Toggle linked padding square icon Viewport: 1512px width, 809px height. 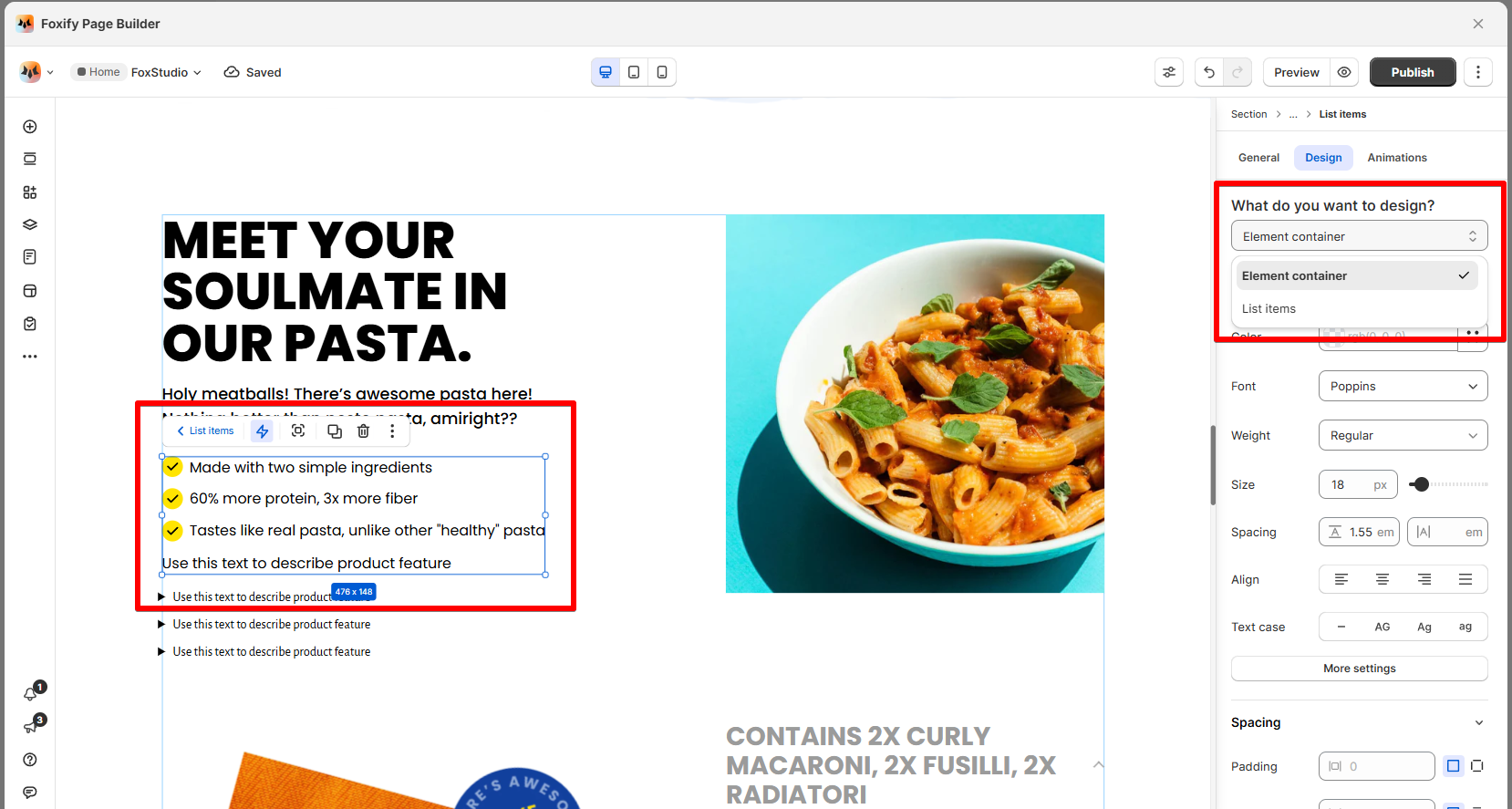pyautogui.click(x=1454, y=766)
